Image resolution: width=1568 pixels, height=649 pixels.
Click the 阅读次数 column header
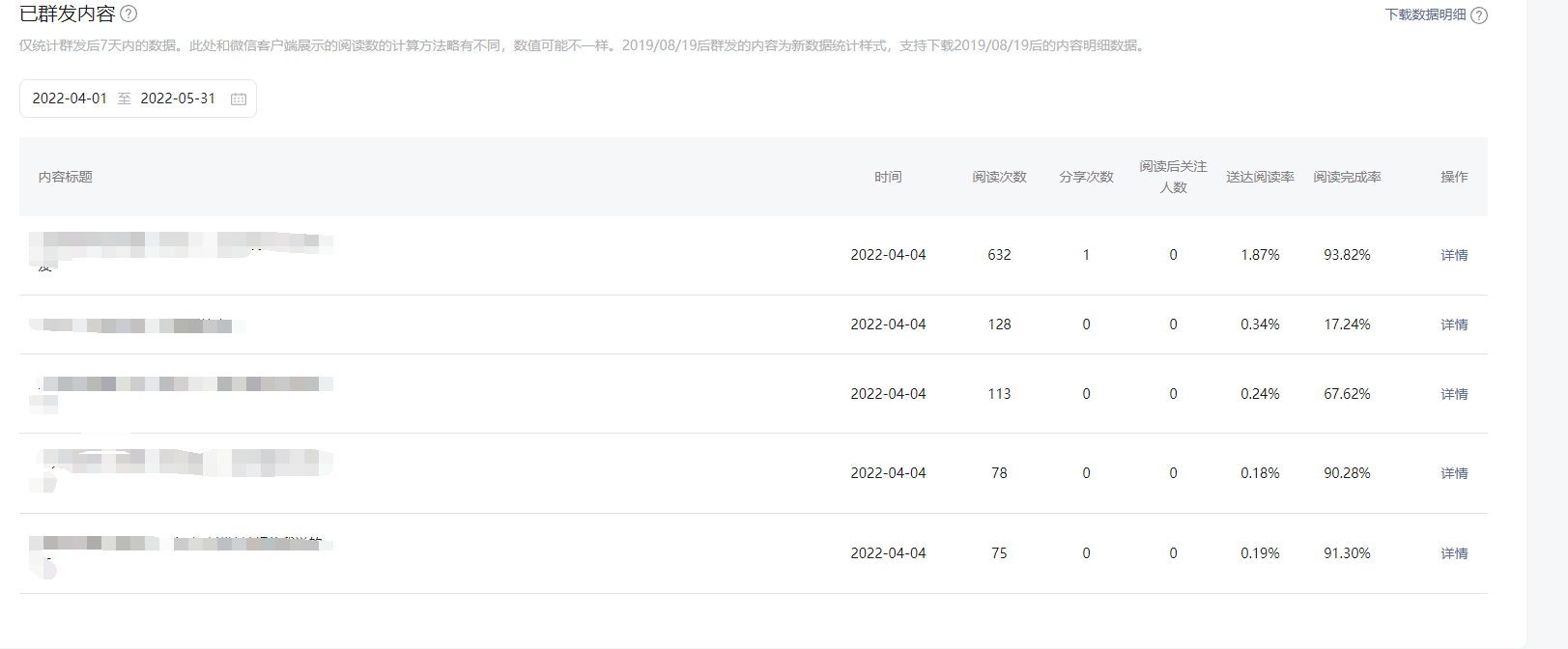coord(999,177)
